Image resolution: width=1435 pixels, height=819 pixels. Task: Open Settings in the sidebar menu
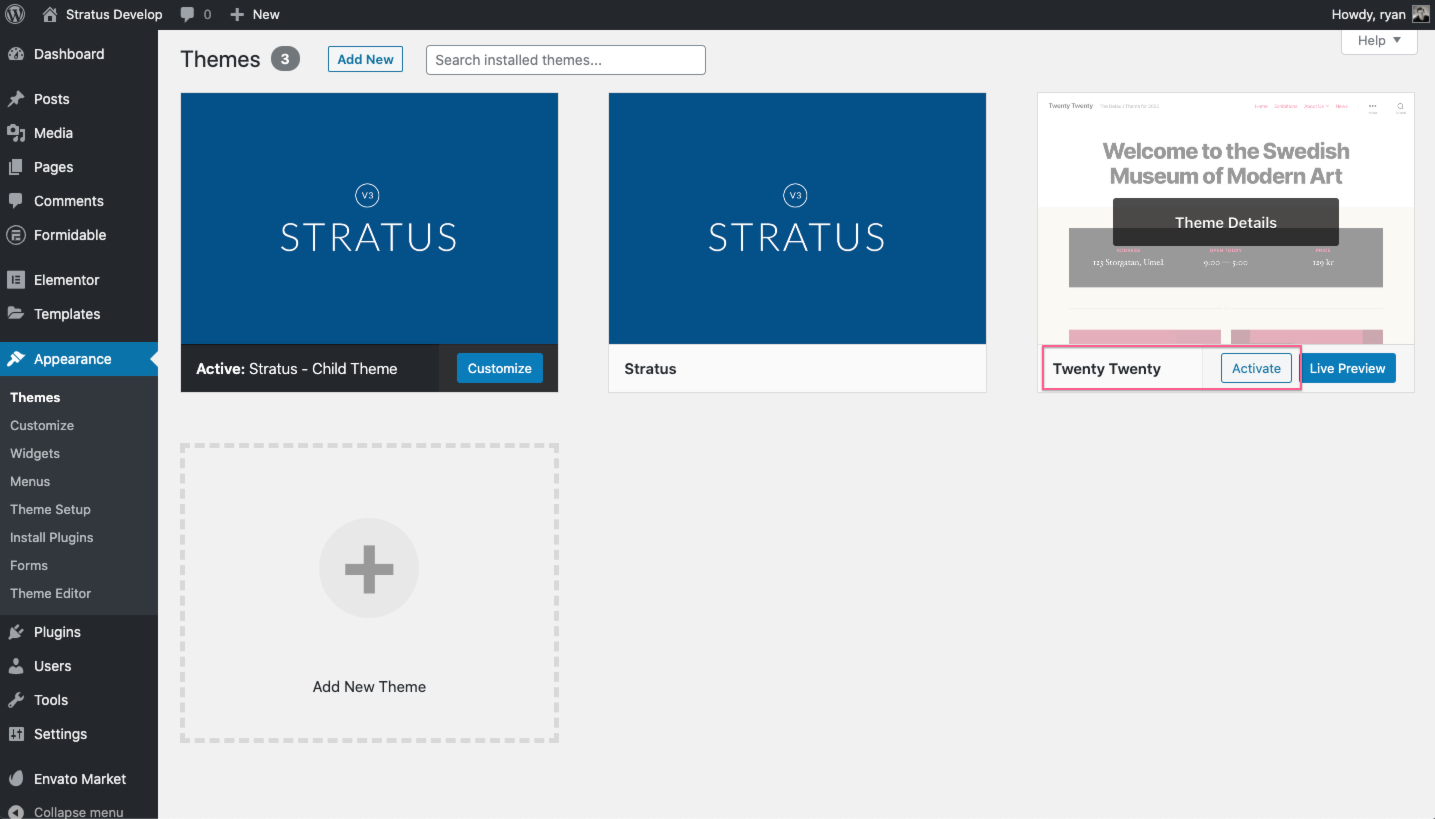[x=79, y=734]
